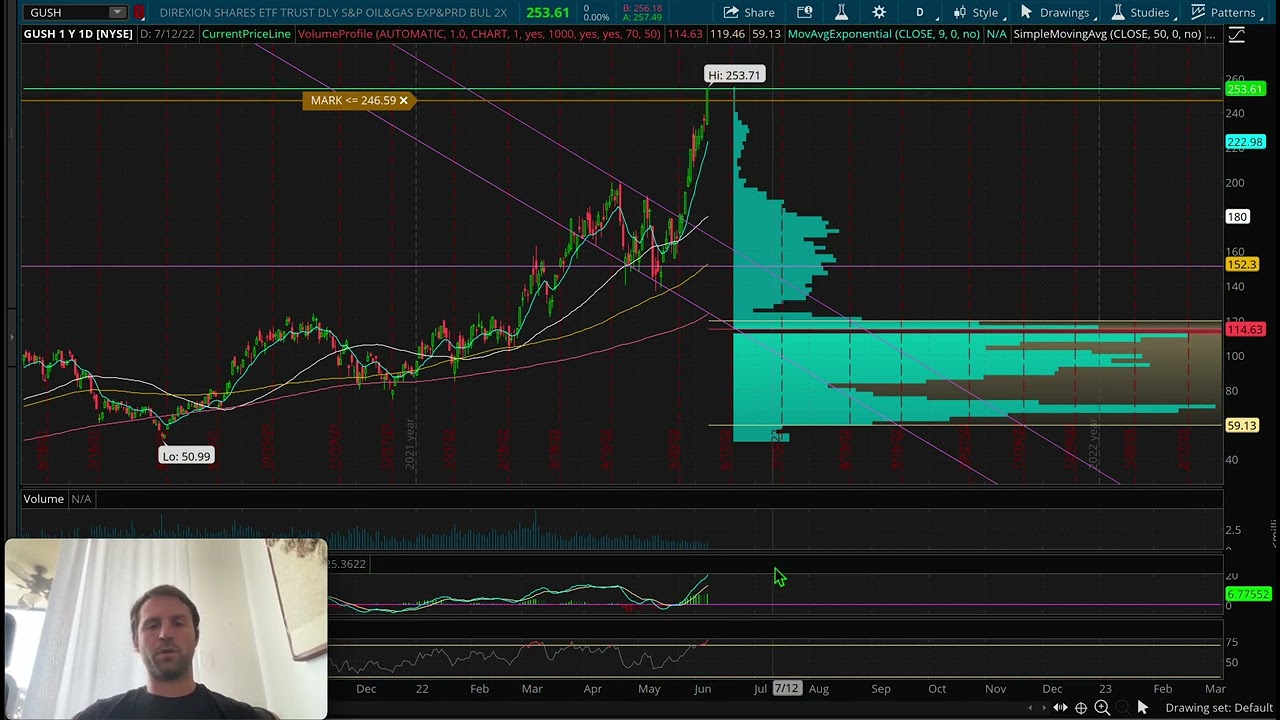Click the 7/12 date marker on time axis
This screenshot has height=720, width=1280.
(787, 689)
